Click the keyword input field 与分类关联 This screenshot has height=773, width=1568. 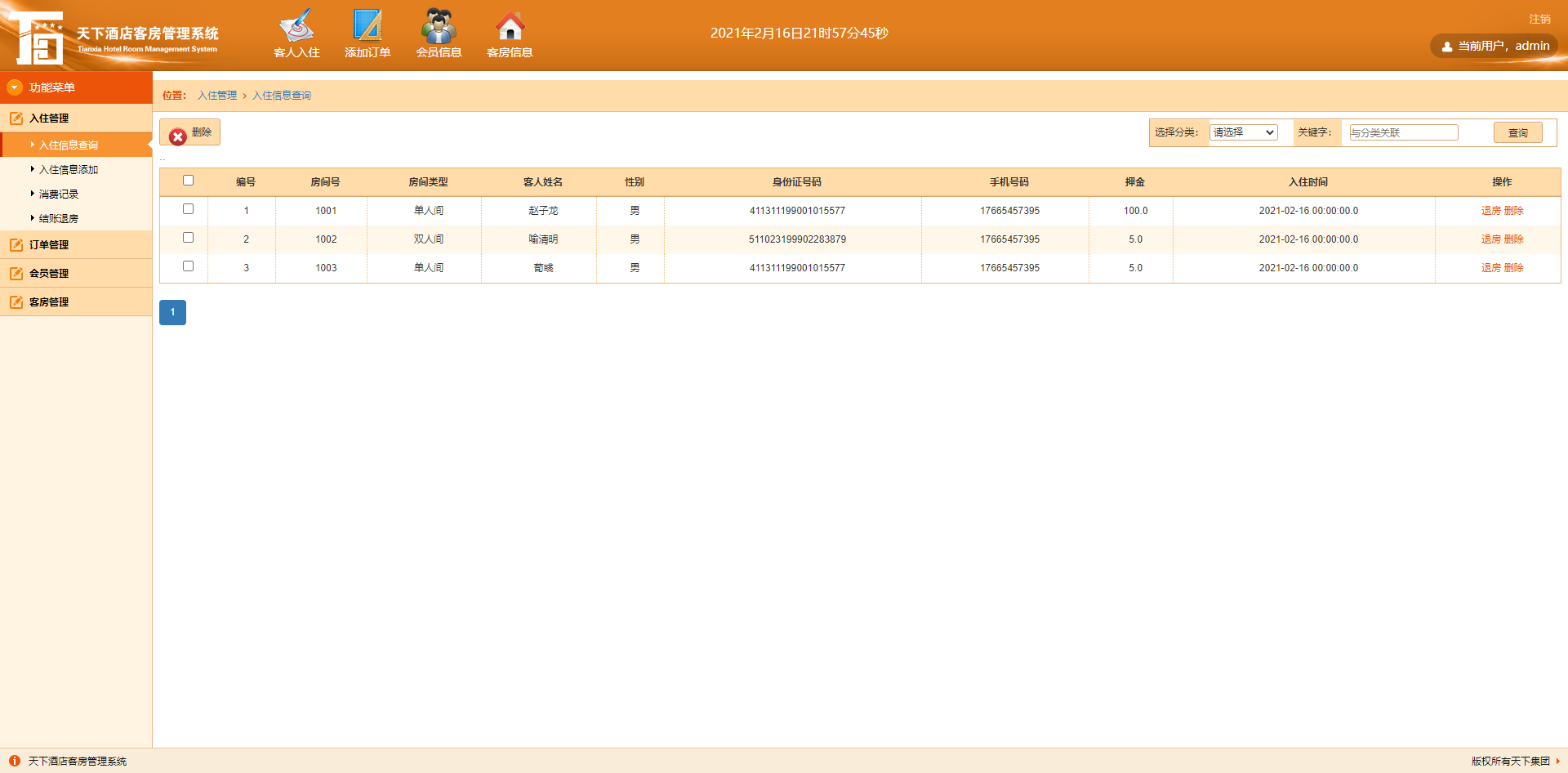(x=1402, y=132)
